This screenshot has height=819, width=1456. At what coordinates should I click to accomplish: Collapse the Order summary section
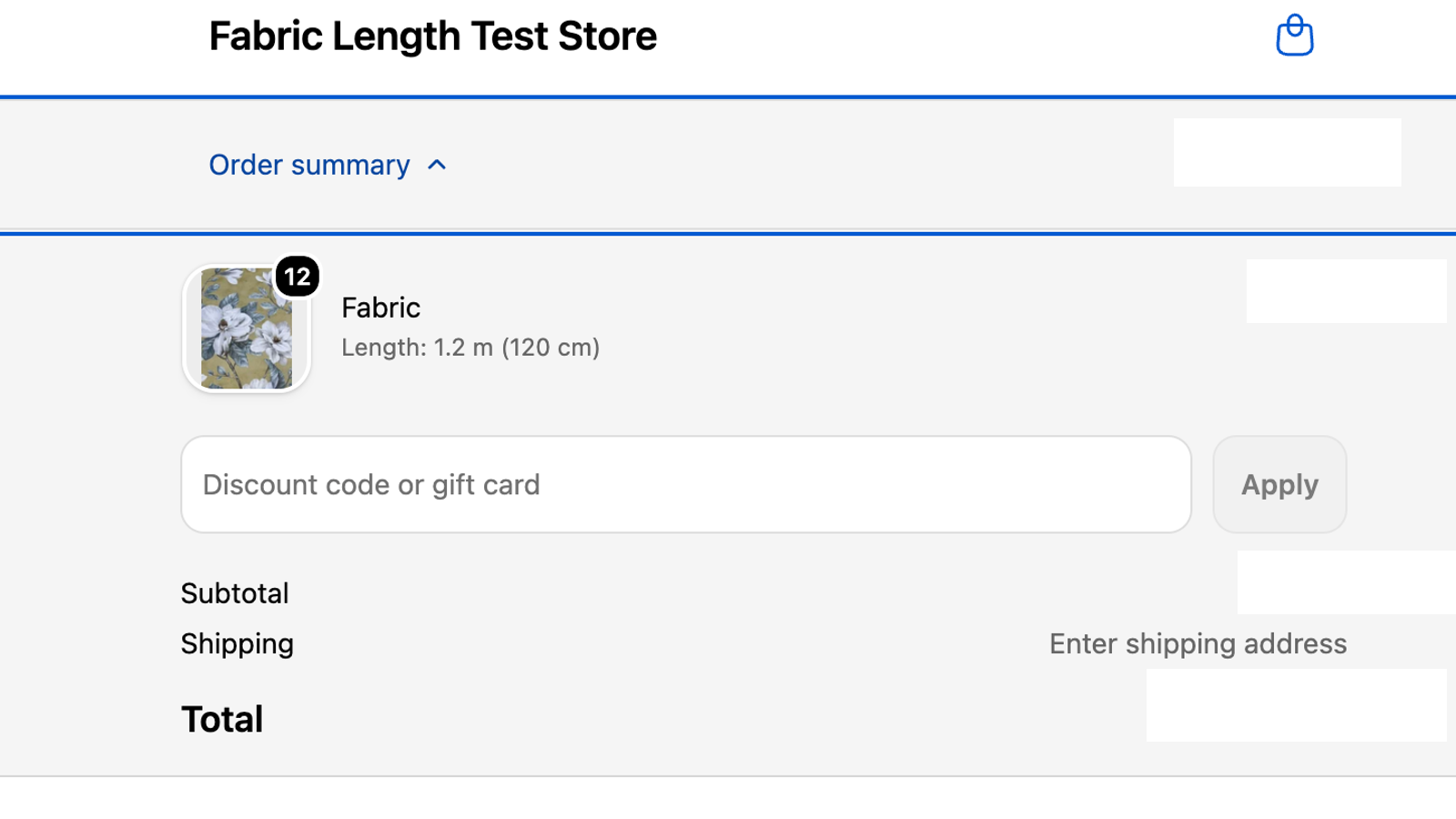328,165
